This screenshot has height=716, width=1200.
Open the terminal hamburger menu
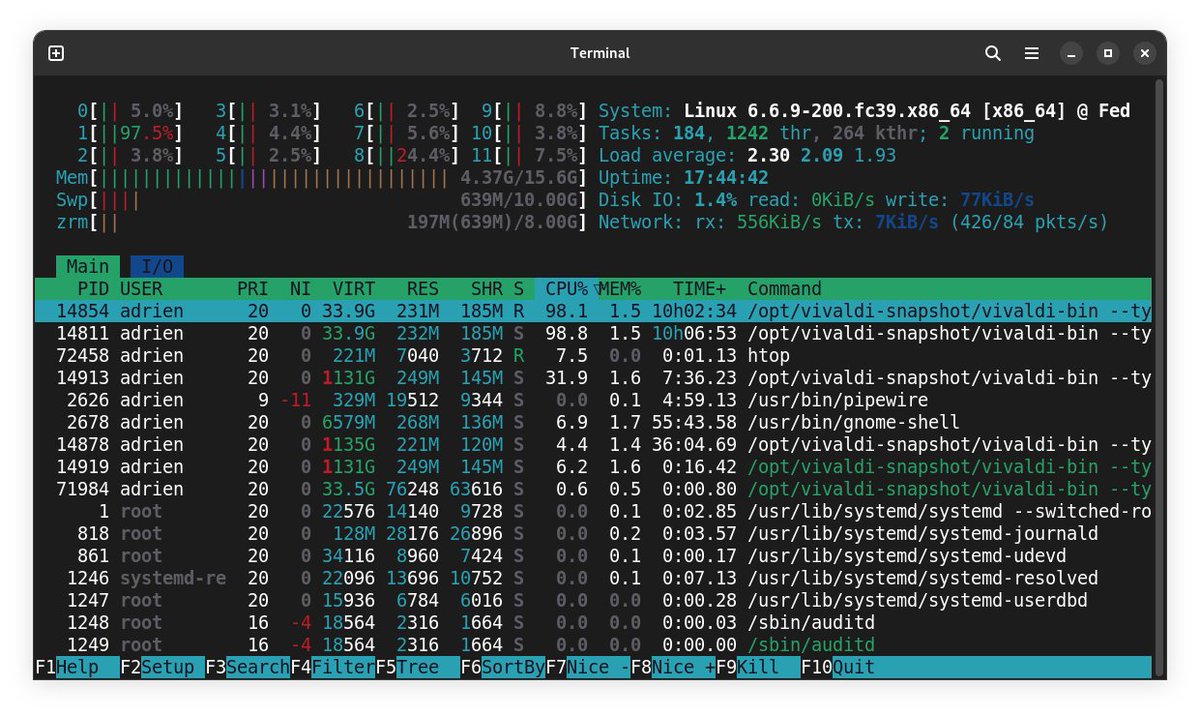point(1031,54)
